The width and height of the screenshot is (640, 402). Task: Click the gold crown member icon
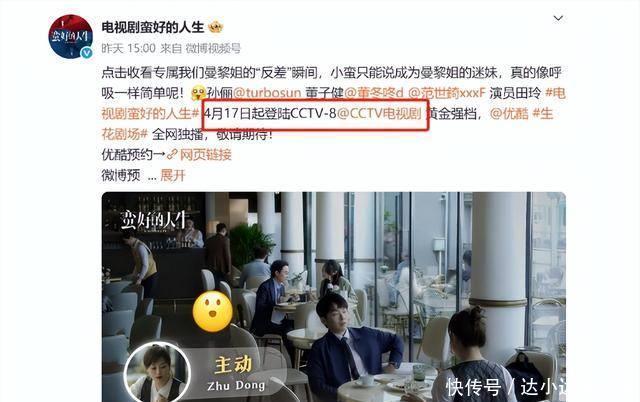click(216, 27)
